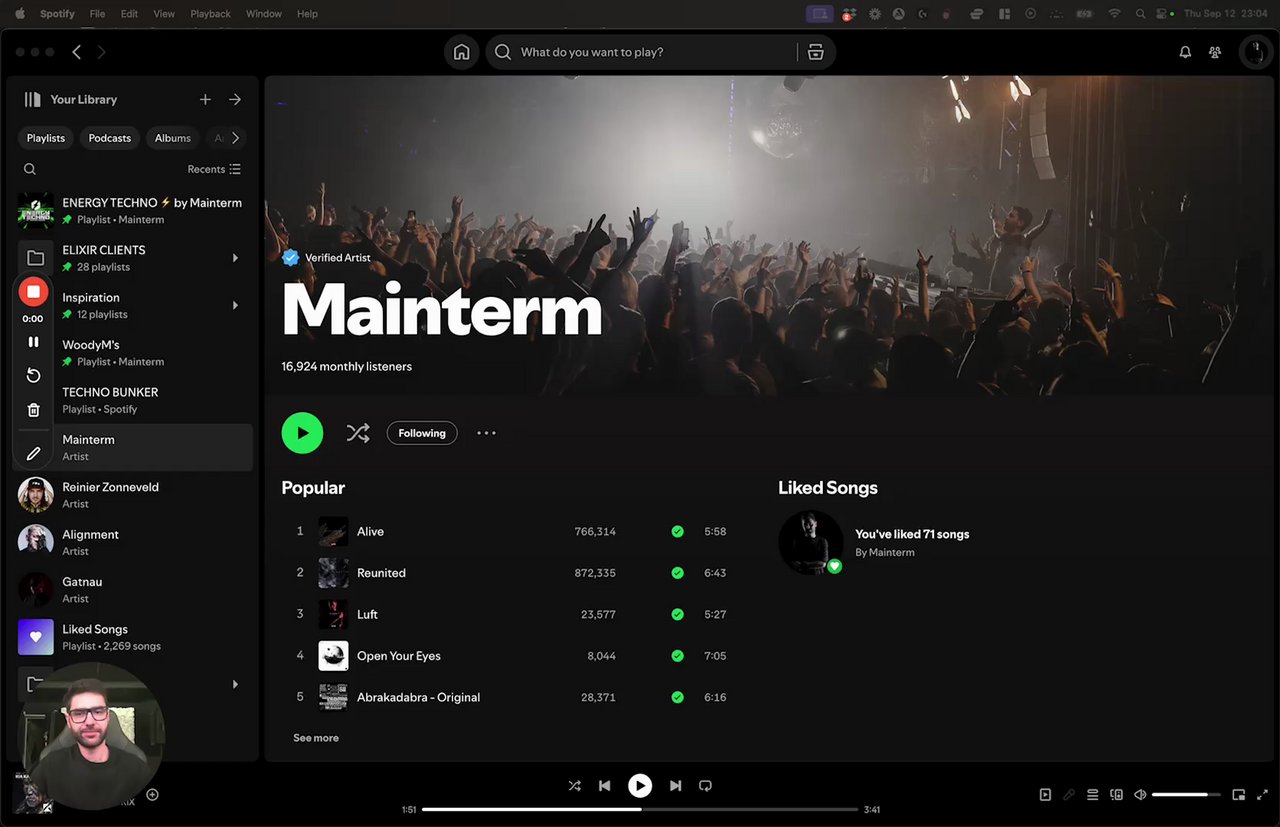Switch the player to full screen

click(1262, 795)
